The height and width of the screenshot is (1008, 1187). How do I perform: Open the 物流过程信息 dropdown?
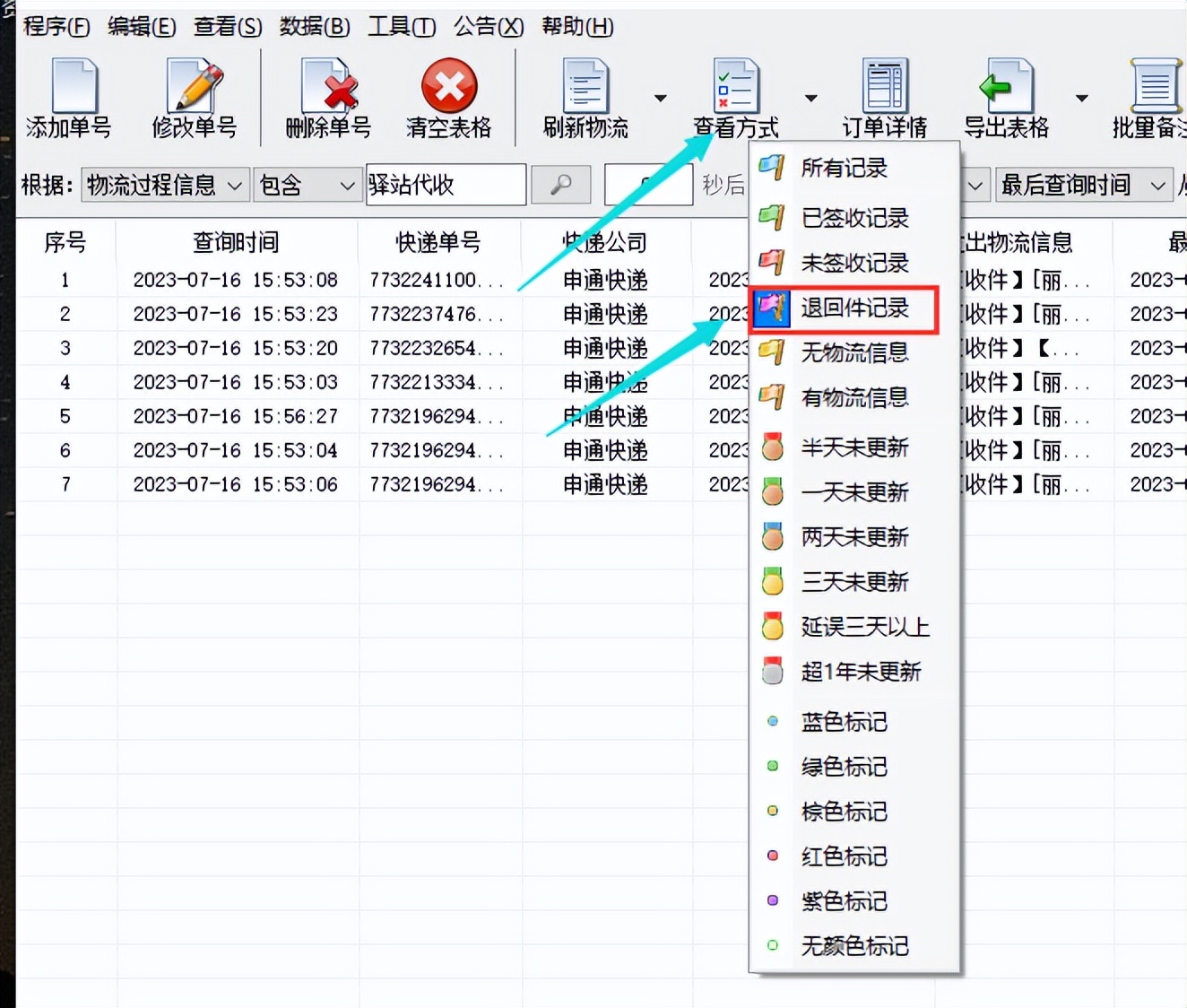(164, 185)
